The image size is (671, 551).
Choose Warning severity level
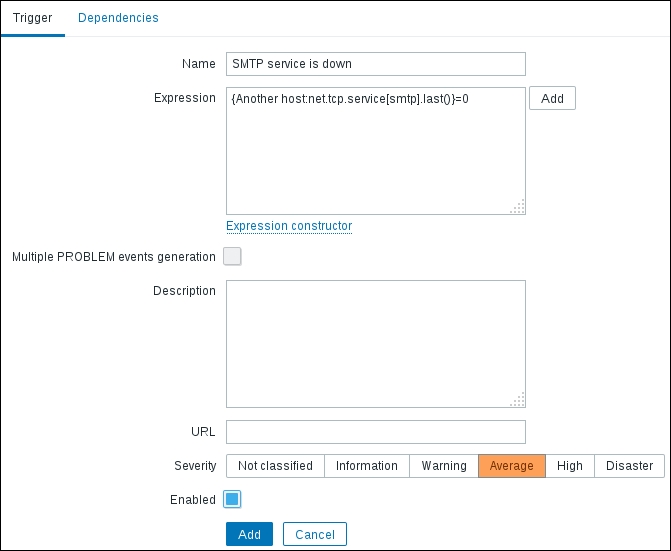coord(444,466)
